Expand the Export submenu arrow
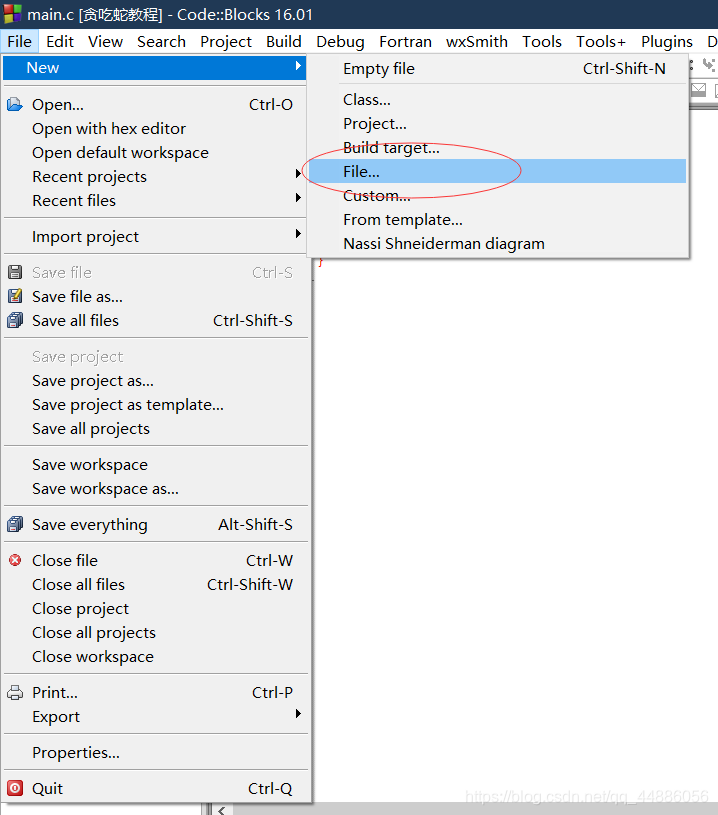Viewport: 718px width, 815px height. point(298,714)
